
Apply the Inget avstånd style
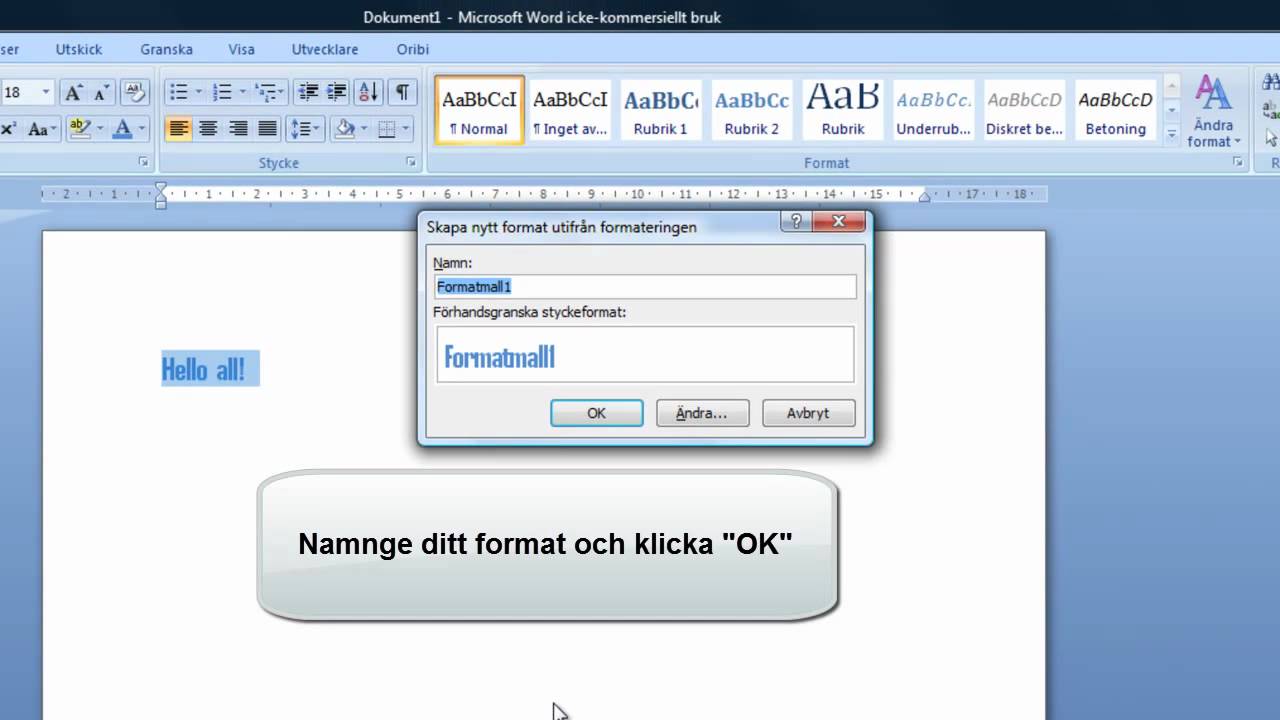(x=570, y=110)
